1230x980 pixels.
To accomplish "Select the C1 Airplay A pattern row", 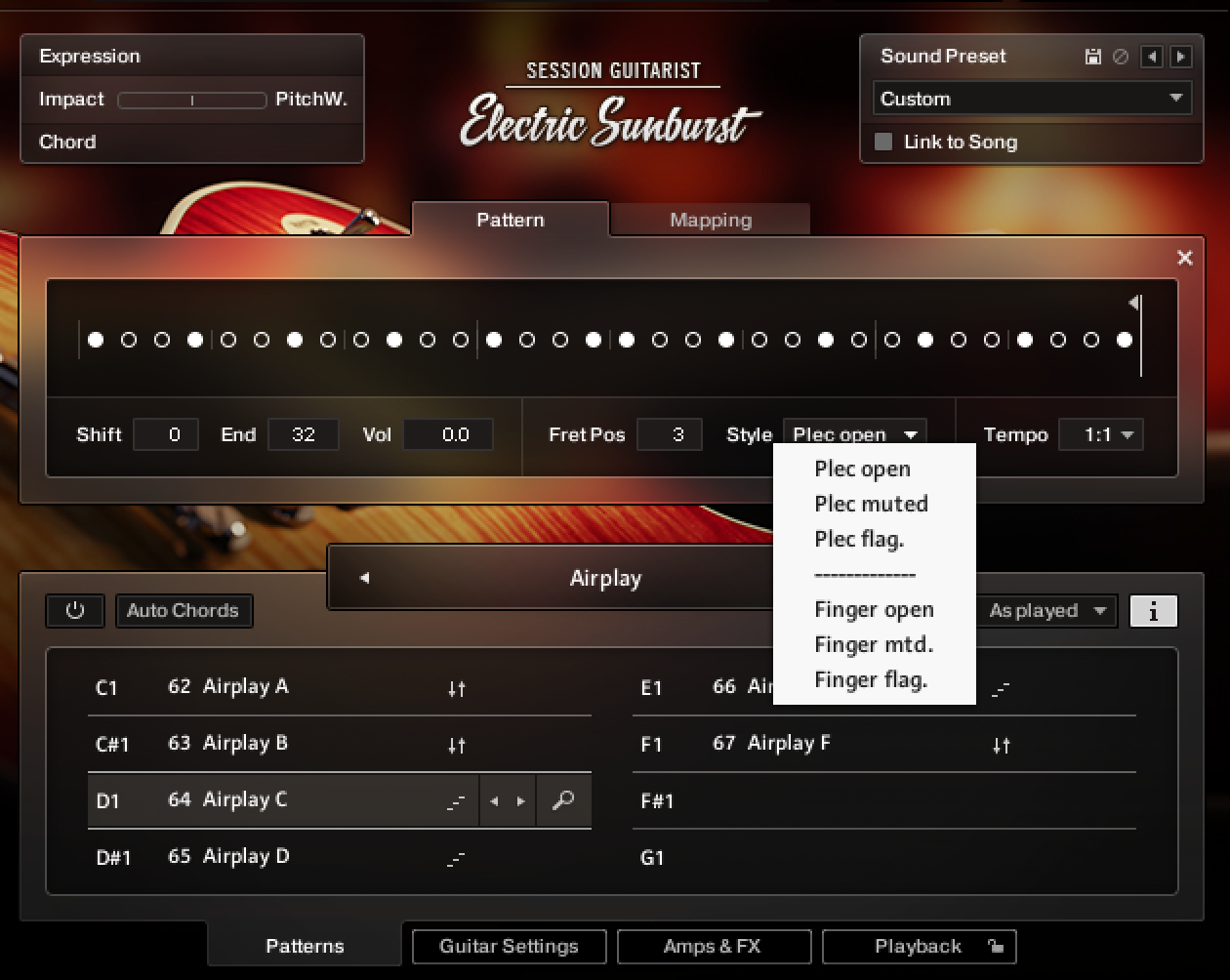I will pyautogui.click(x=340, y=687).
